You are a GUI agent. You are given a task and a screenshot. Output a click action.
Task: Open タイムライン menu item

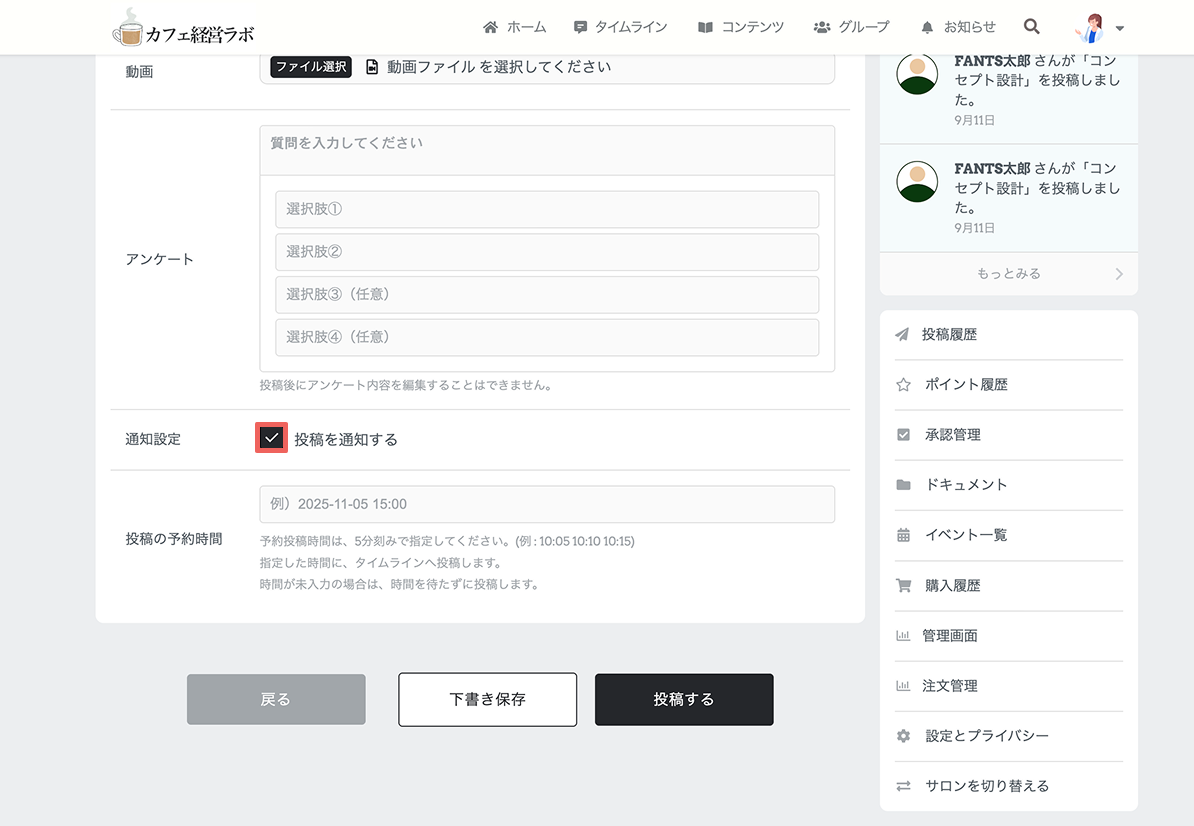coord(621,27)
